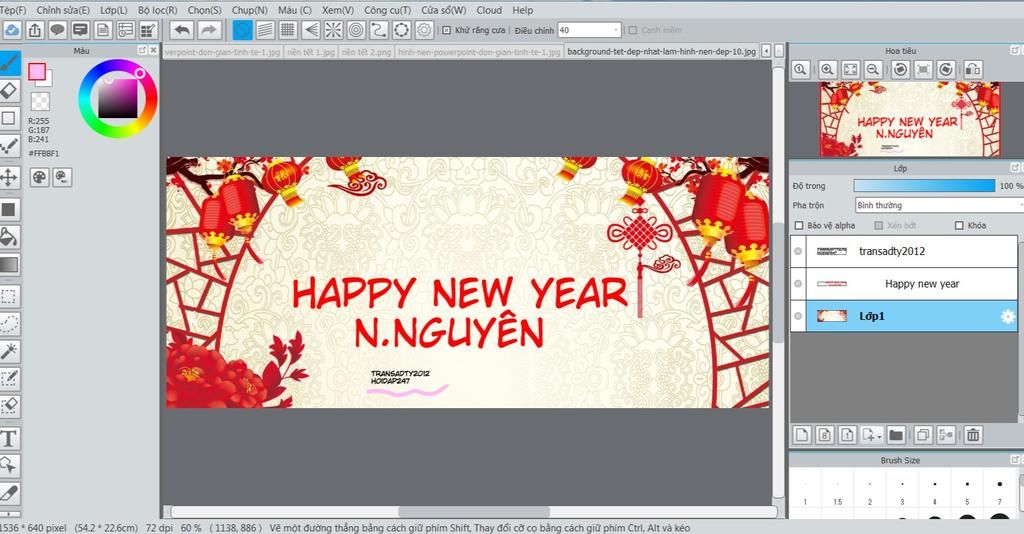Select the Brush tool in the left toolbar
This screenshot has height=534, width=1024.
[x=9, y=63]
